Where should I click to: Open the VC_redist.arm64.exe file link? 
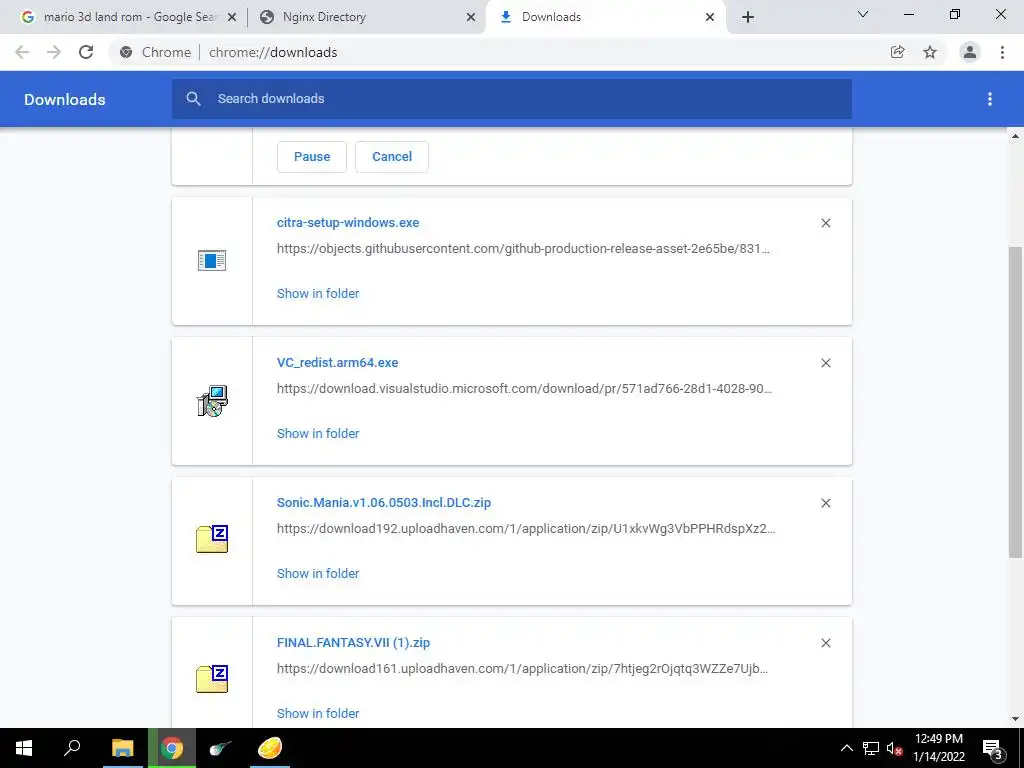pos(338,362)
